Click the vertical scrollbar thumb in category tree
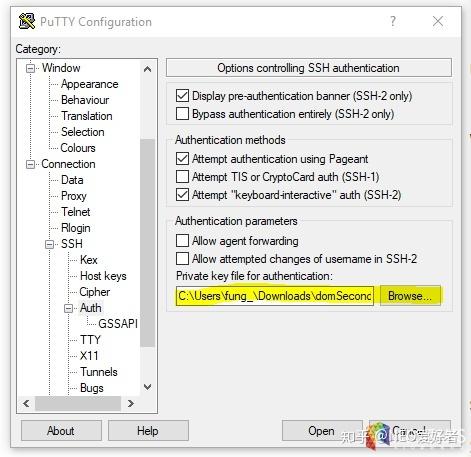471x457 pixels. point(147,243)
